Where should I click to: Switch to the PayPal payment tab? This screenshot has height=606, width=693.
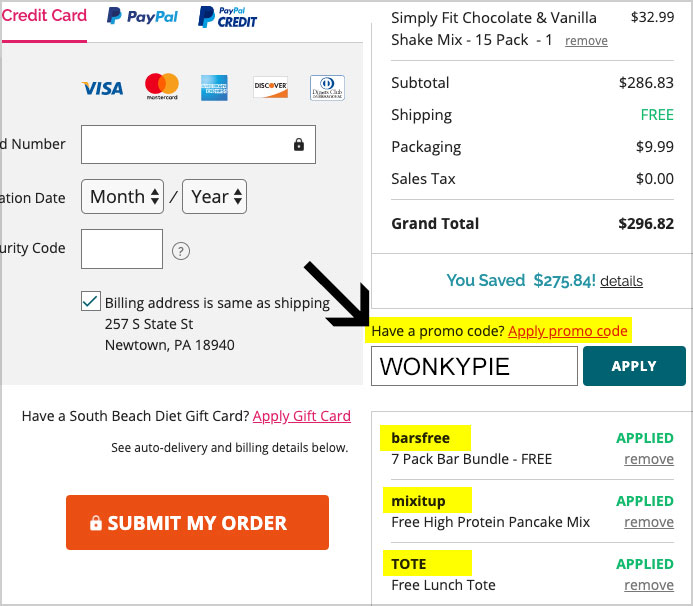[142, 17]
